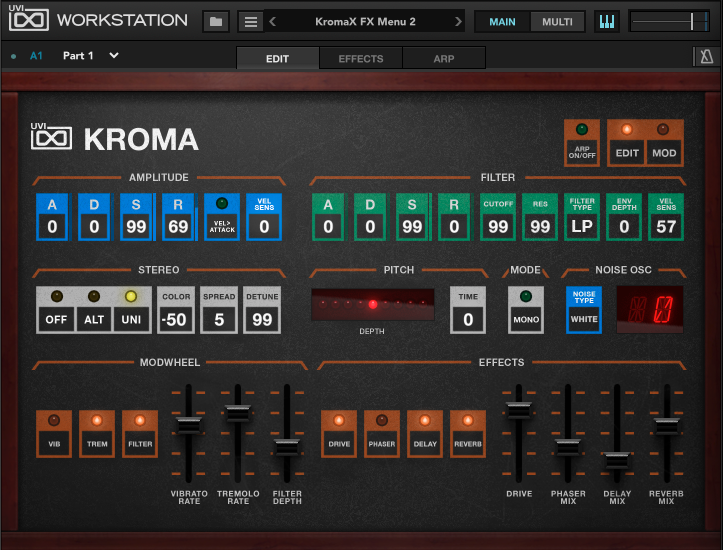The width and height of the screenshot is (723, 550).
Task: Toggle the VEL>ATTACK switch
Action: pos(222,217)
